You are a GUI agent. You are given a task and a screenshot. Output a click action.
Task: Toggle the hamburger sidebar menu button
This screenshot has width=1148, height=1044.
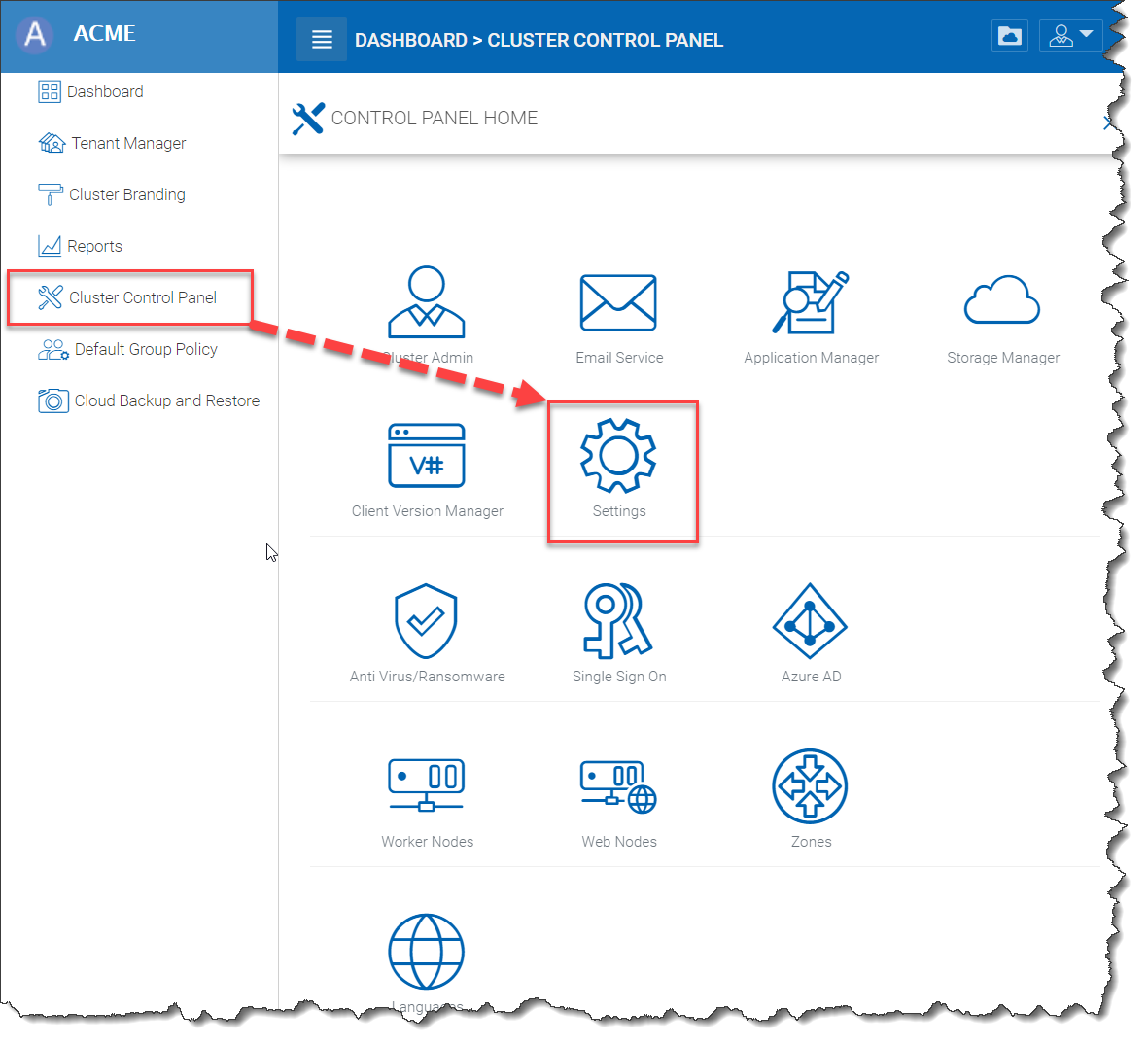point(322,40)
